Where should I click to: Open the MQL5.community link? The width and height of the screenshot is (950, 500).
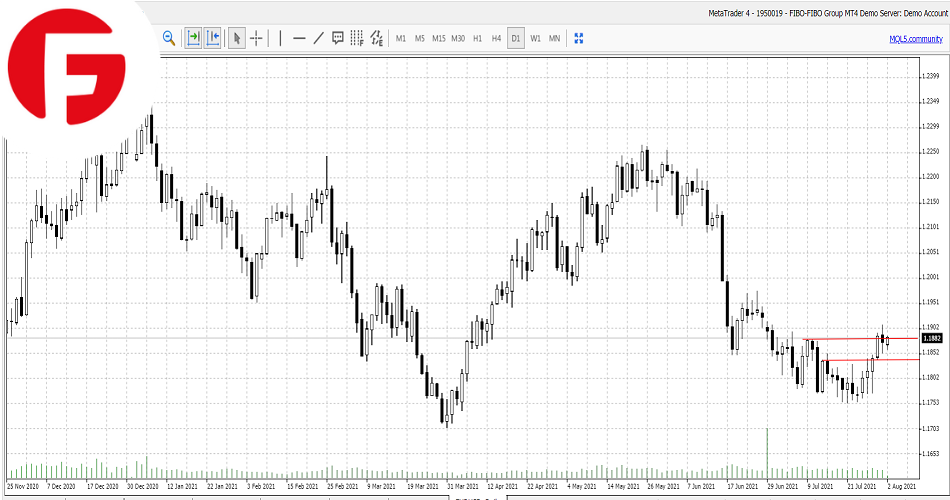[x=915, y=38]
